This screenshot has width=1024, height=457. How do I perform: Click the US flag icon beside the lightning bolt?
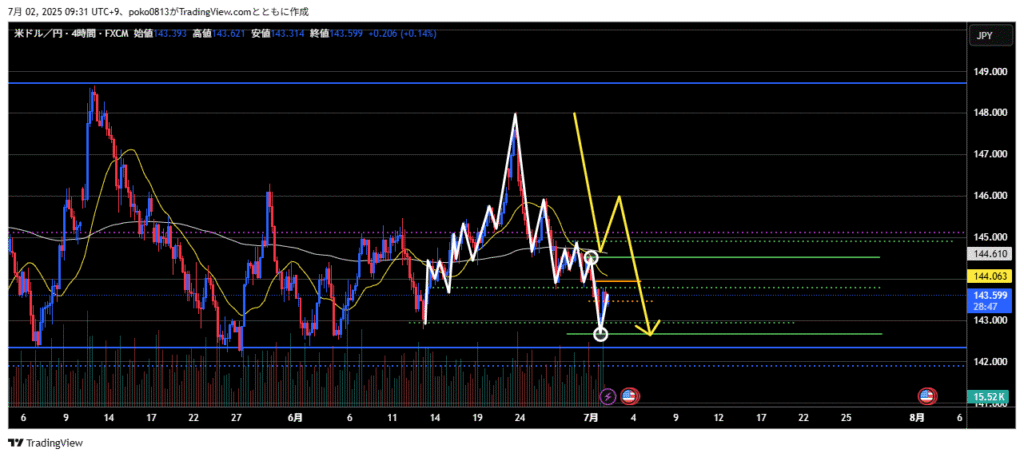(x=630, y=396)
